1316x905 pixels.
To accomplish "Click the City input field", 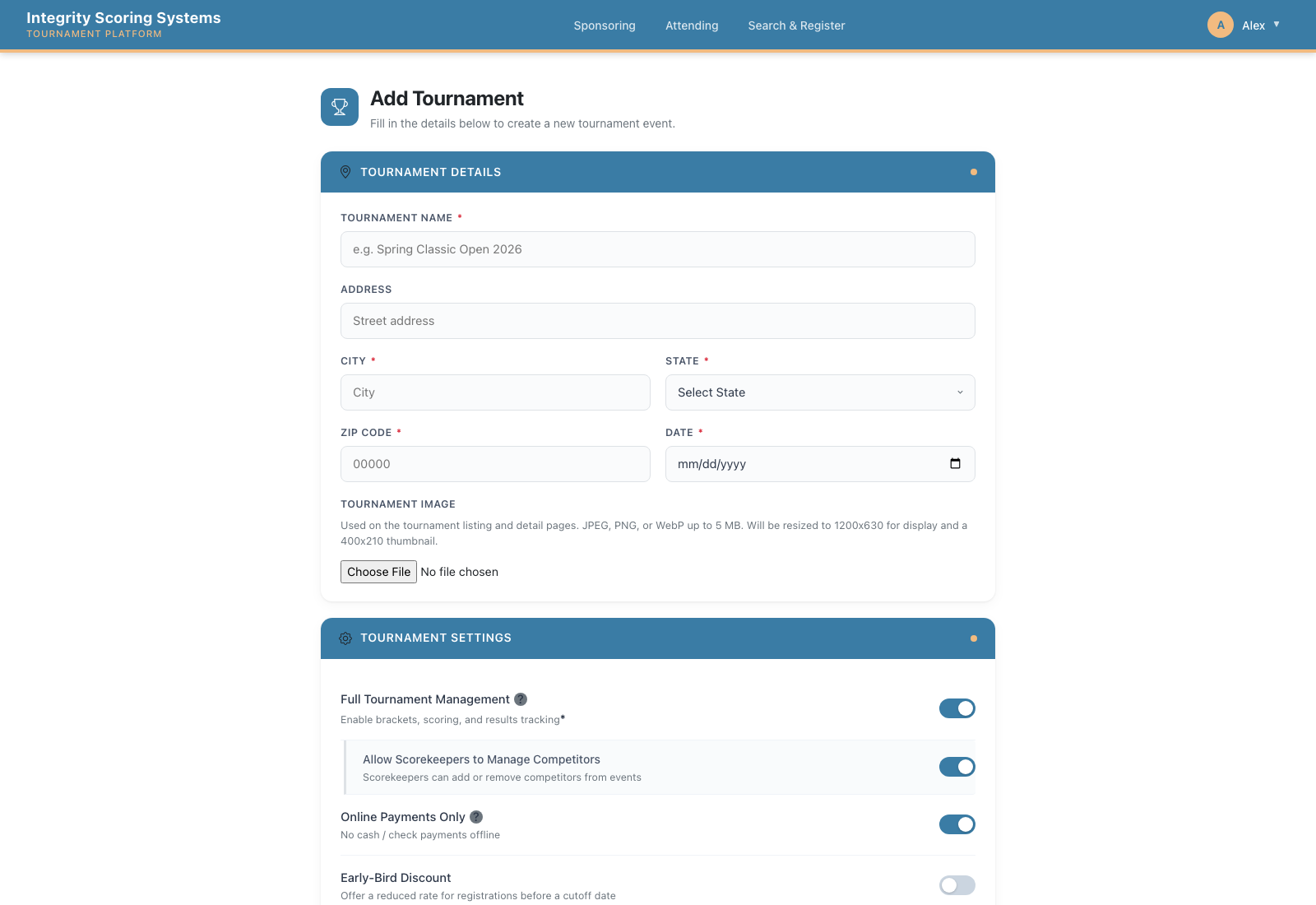I will click(x=495, y=392).
